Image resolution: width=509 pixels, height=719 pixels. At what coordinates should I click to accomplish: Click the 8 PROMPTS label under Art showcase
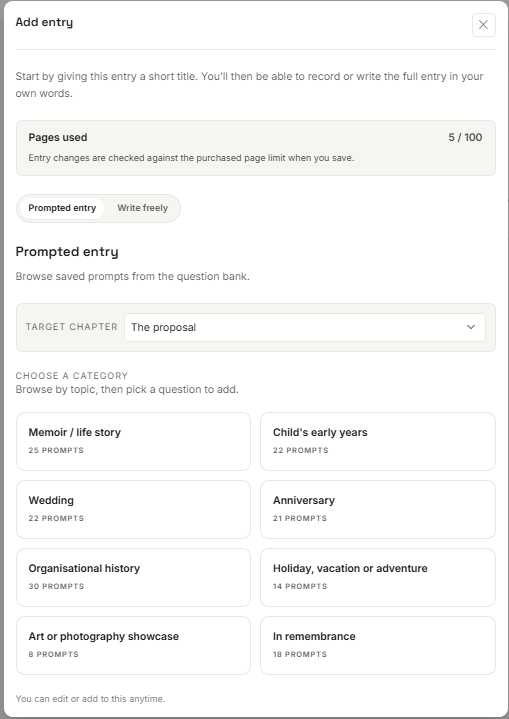click(x=53, y=654)
